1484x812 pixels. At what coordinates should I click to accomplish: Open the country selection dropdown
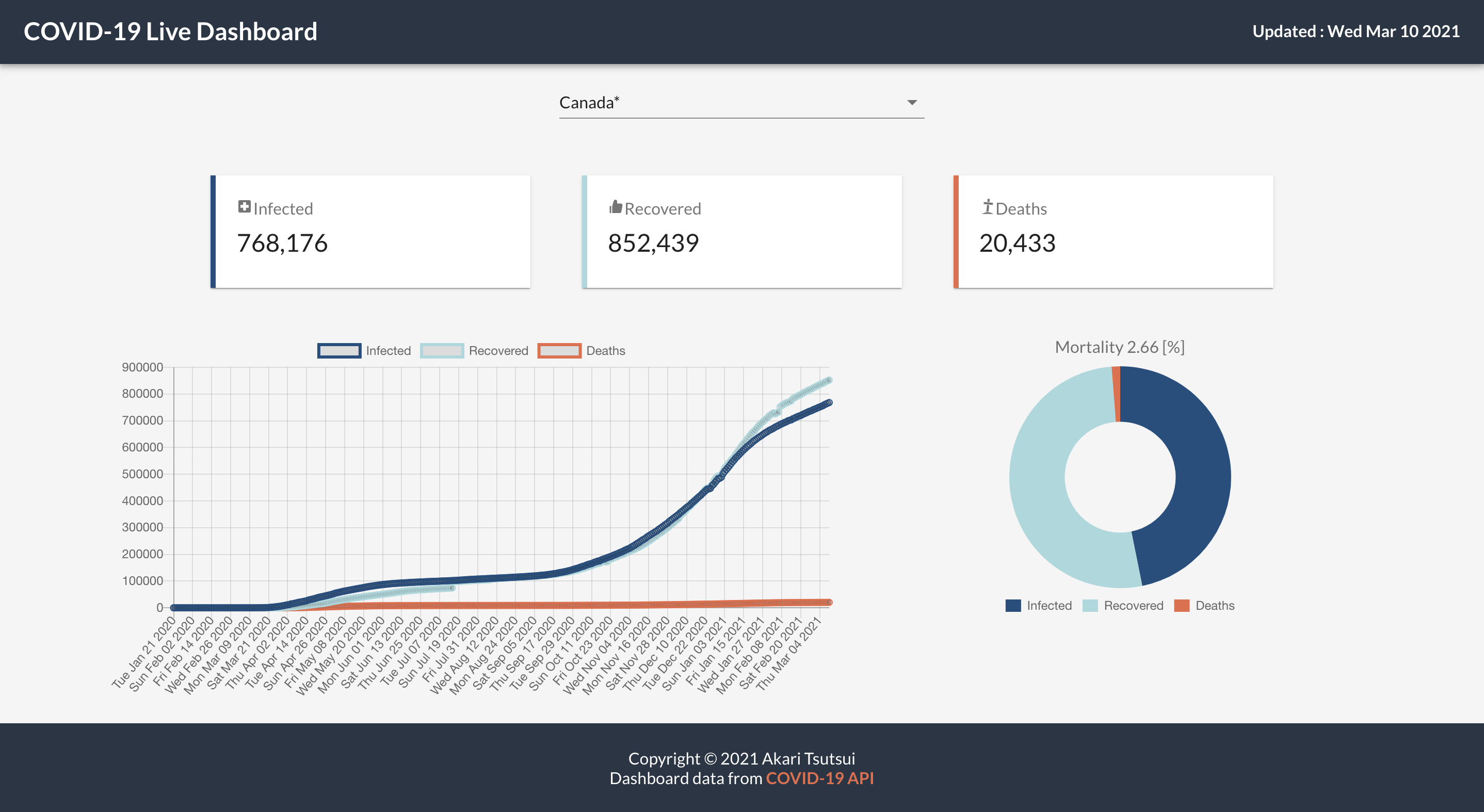741,103
